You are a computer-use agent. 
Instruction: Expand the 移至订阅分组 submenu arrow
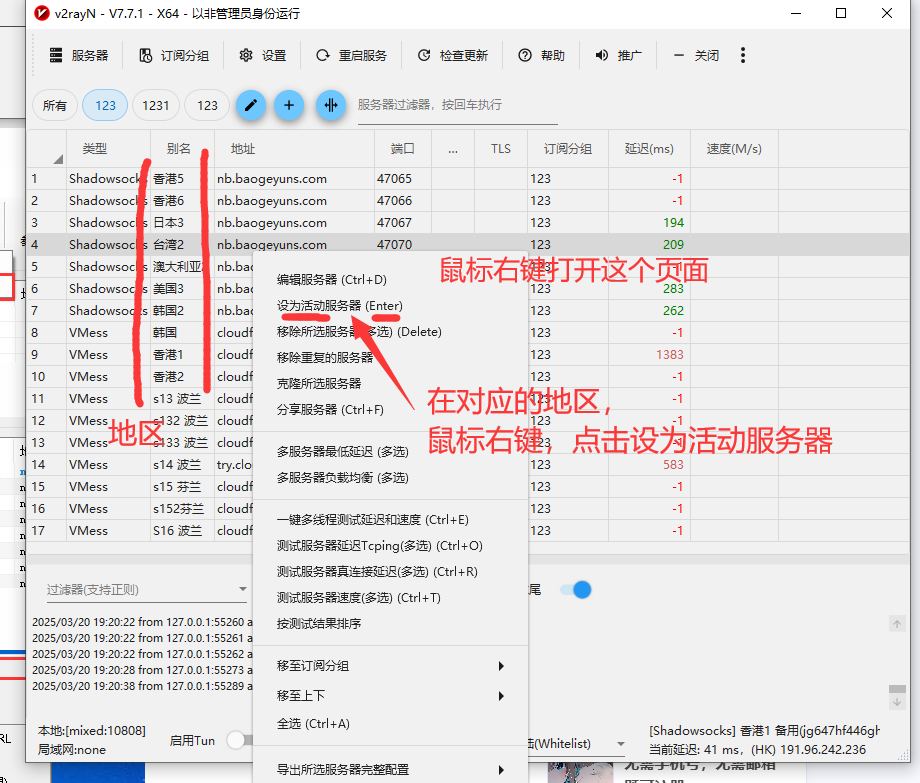coord(501,666)
